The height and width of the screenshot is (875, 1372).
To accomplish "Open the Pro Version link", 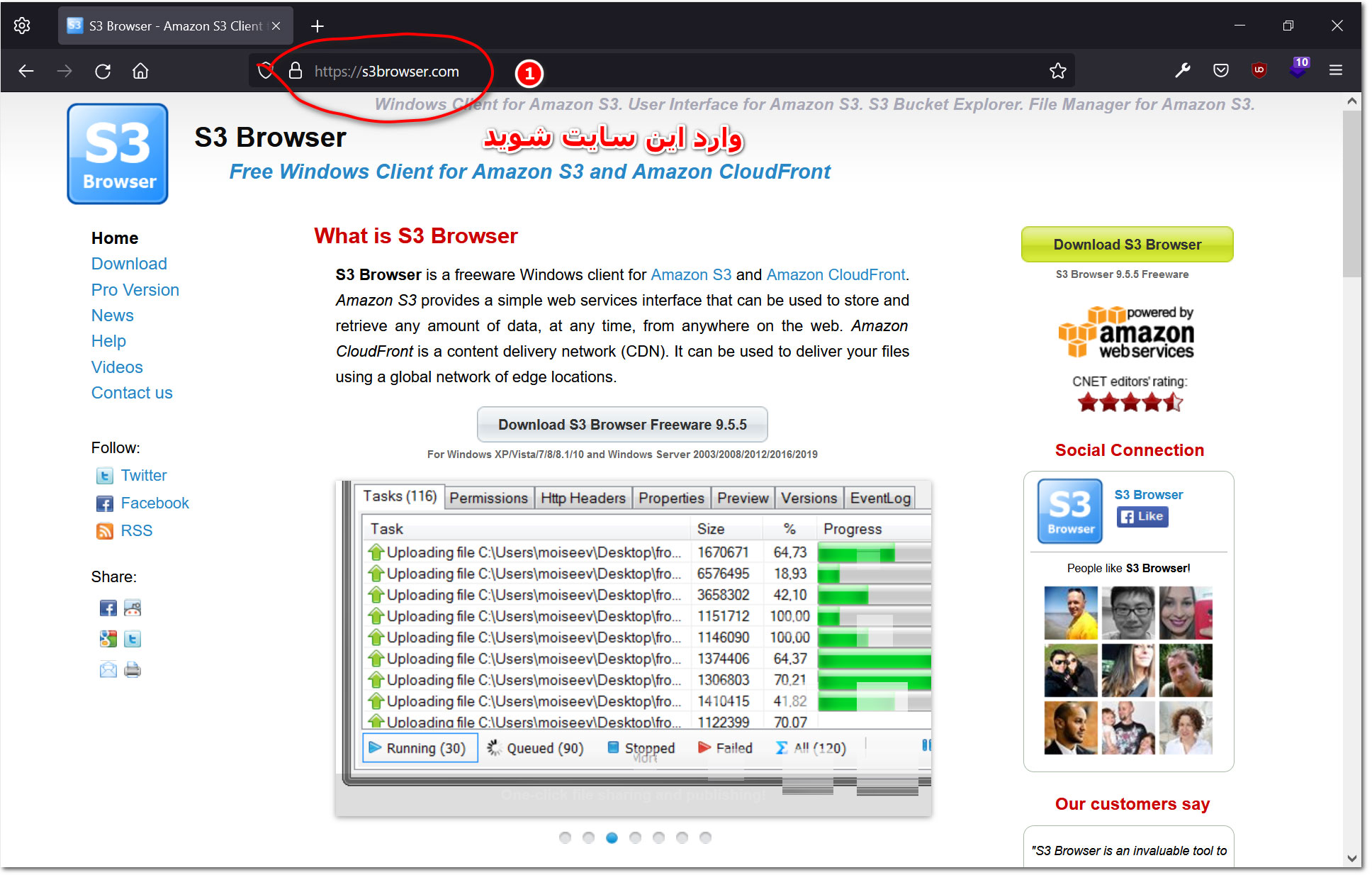I will (135, 289).
